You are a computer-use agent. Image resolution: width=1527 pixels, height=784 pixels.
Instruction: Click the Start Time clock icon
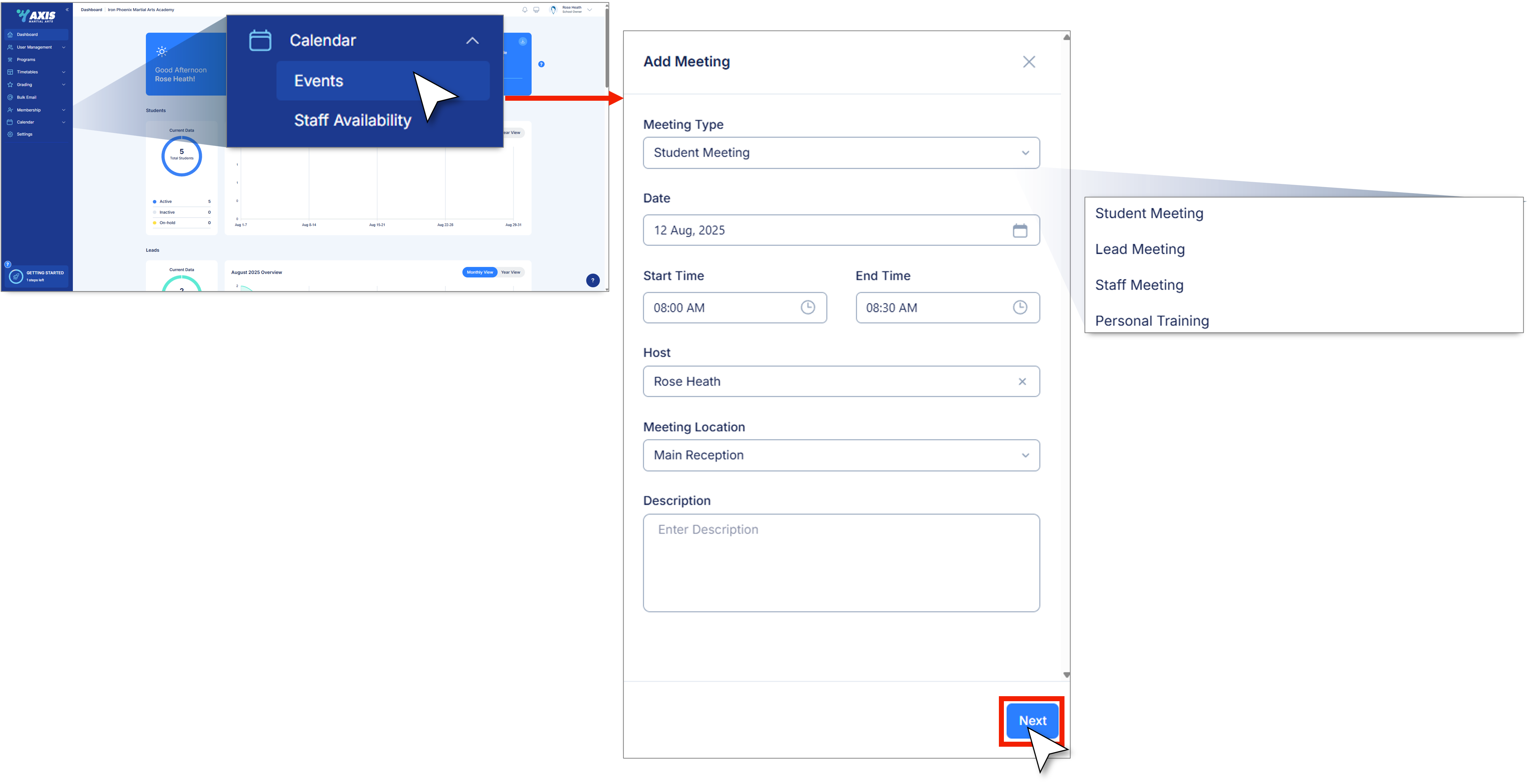coord(807,307)
